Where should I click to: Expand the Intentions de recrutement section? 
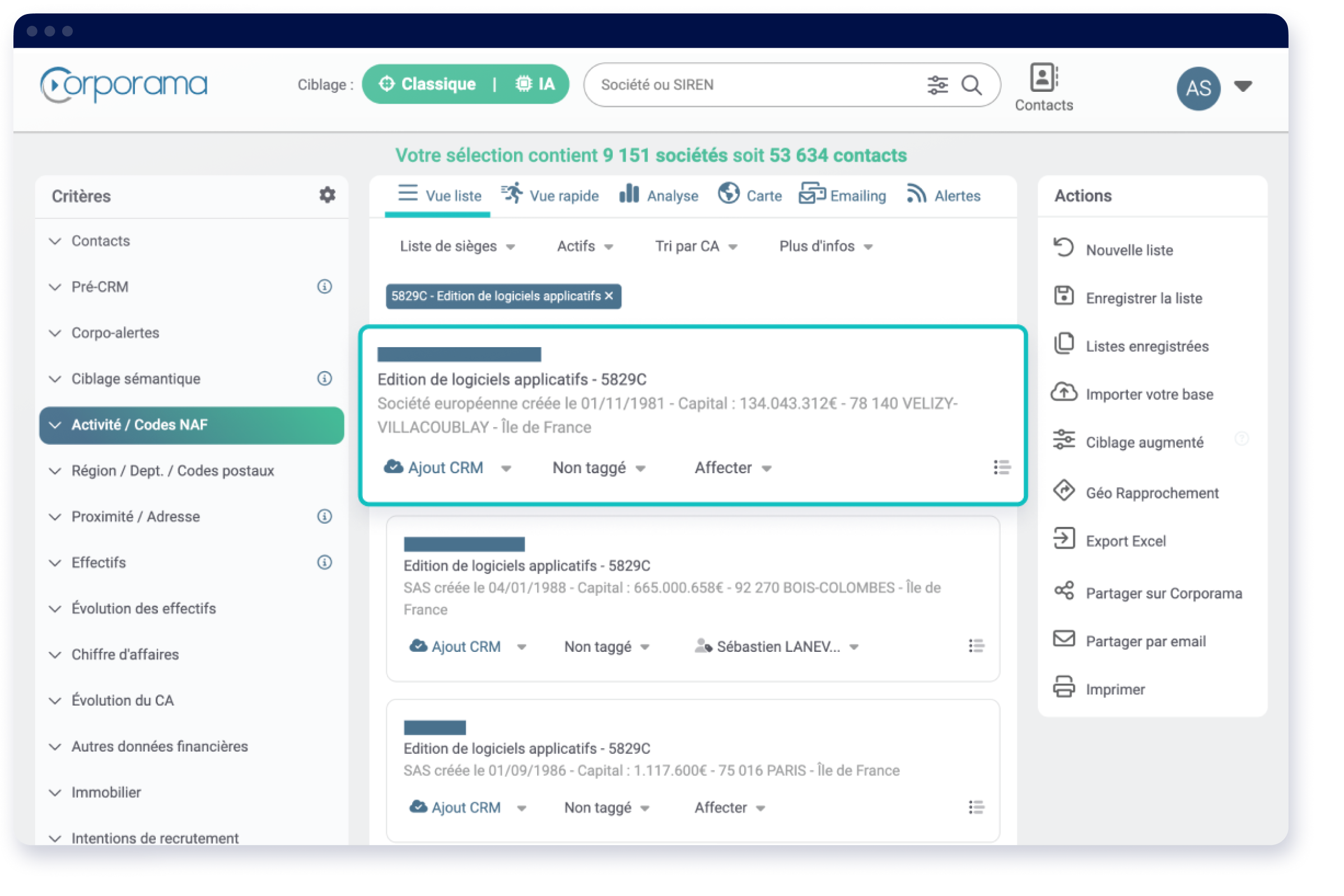(192, 838)
